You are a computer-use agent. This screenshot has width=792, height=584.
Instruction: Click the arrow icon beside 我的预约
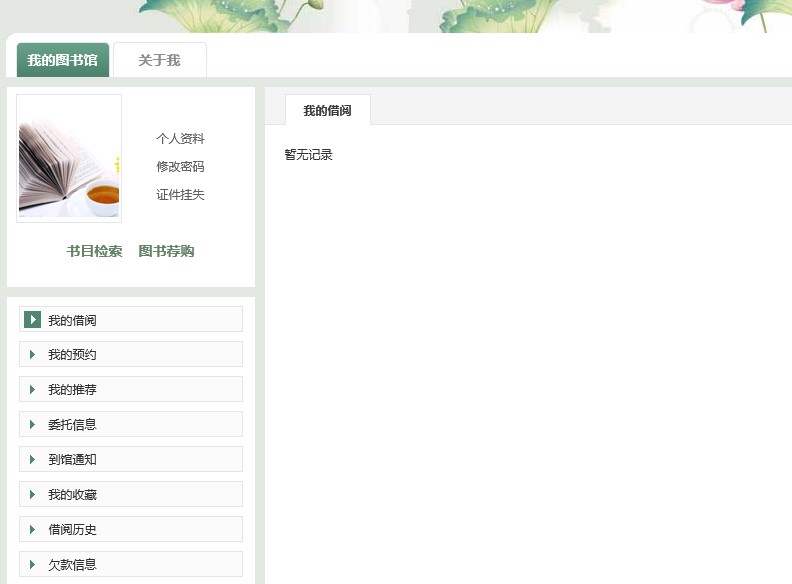pyautogui.click(x=32, y=355)
